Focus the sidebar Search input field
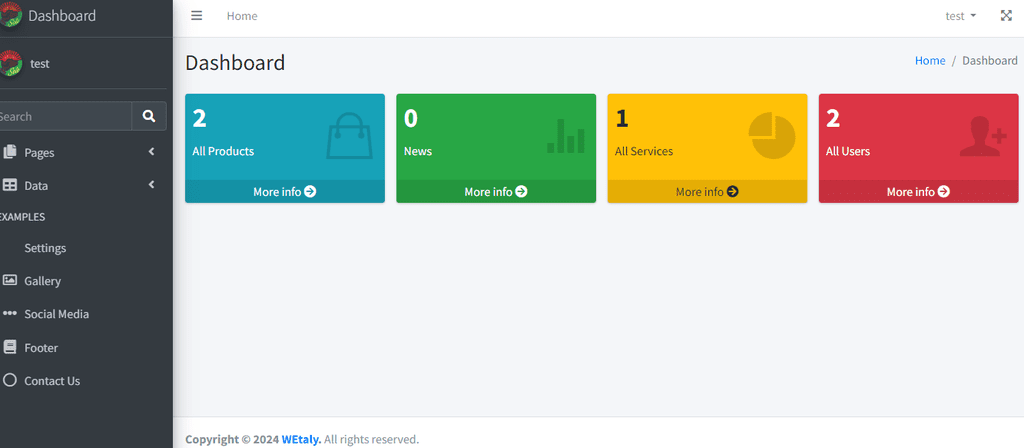This screenshot has height=448, width=1024. [x=63, y=116]
